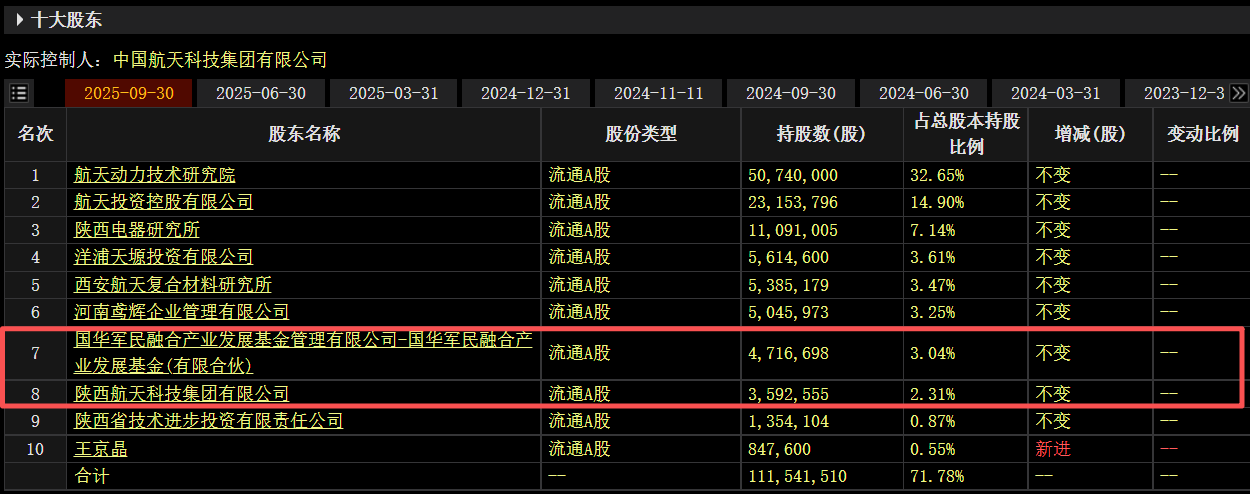Open shareholder link 航天动力技术研究院
1250x494 pixels.
(x=155, y=175)
